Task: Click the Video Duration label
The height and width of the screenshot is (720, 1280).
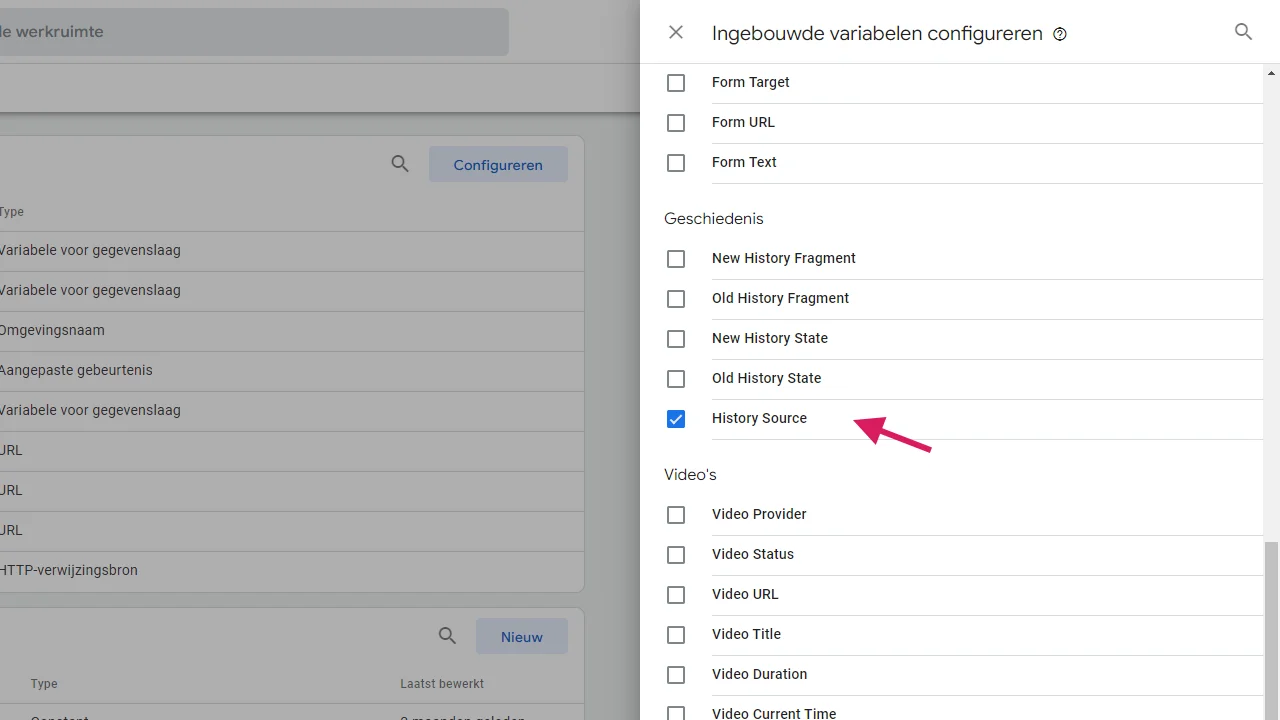Action: pyautogui.click(x=759, y=674)
